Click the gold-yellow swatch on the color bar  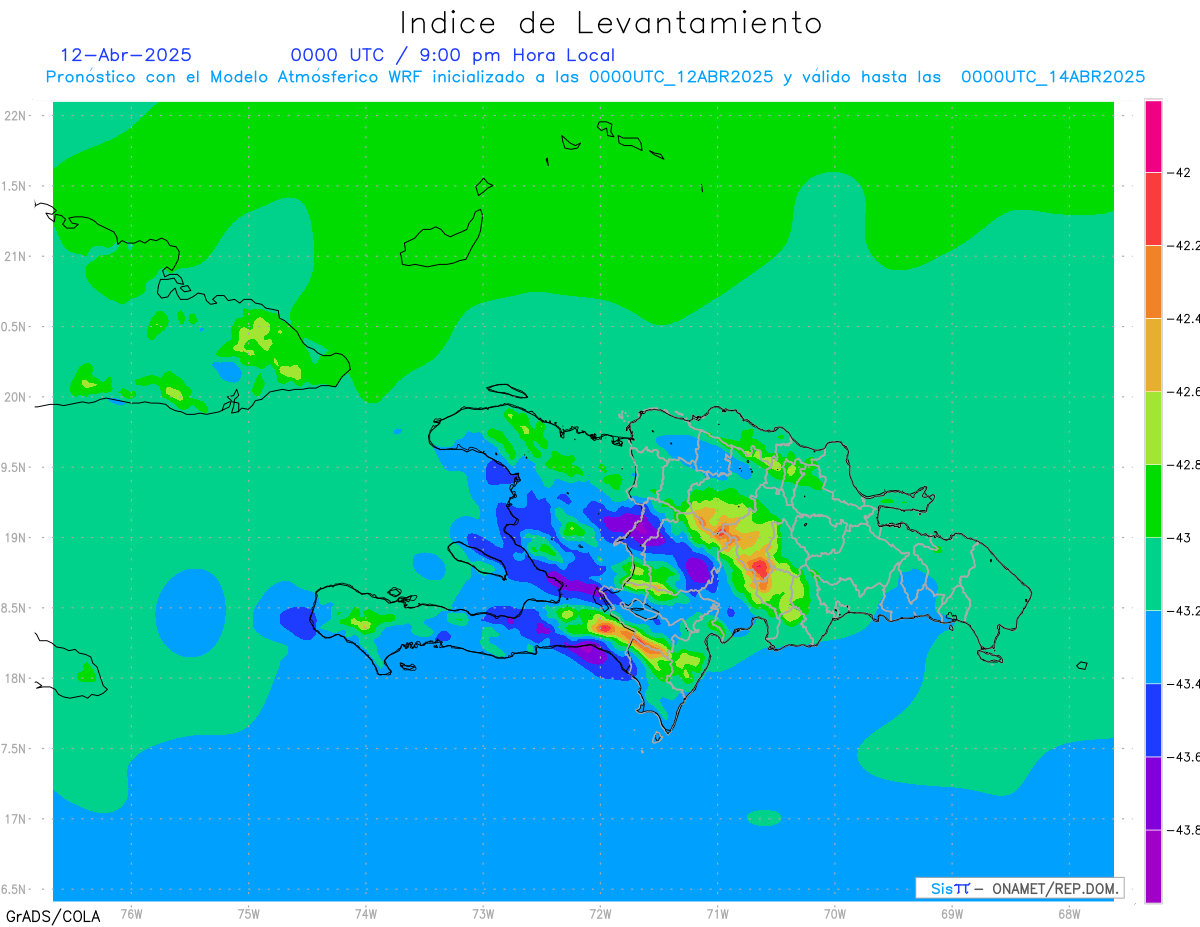point(1153,354)
